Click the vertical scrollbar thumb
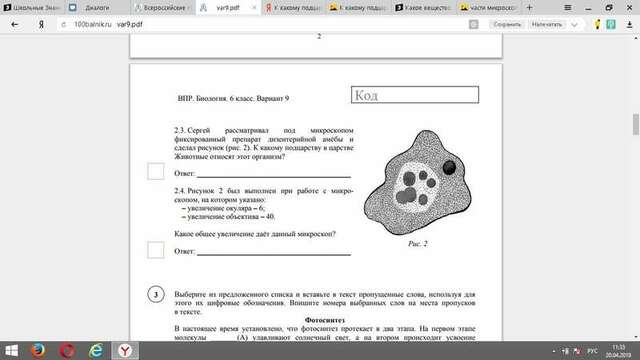 pos(636,124)
